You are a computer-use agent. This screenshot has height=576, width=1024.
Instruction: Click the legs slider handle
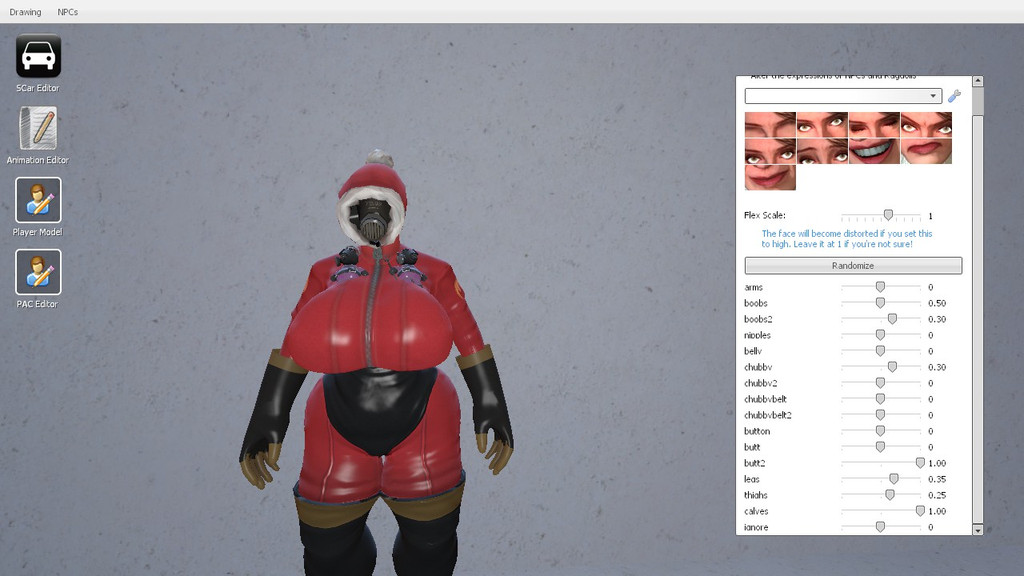pyautogui.click(x=894, y=479)
